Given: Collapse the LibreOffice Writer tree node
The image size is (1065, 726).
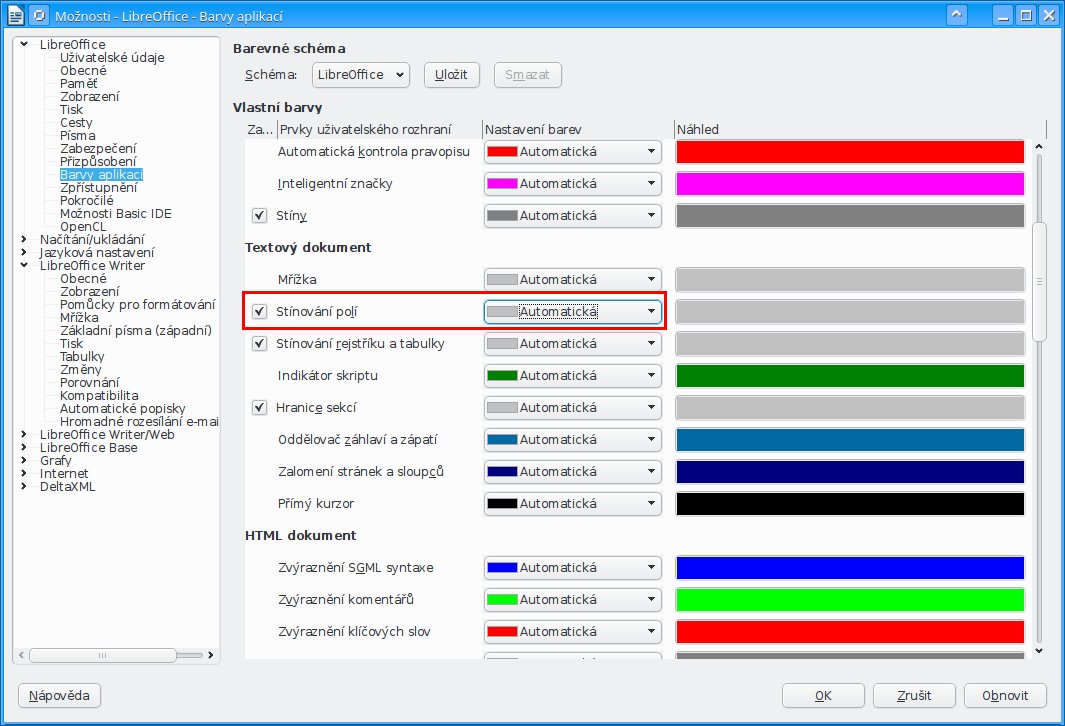Looking at the screenshot, I should (24, 266).
